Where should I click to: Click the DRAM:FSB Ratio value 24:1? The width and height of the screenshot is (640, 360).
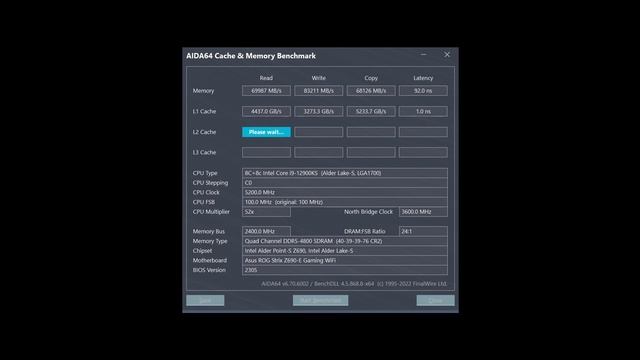pos(423,231)
